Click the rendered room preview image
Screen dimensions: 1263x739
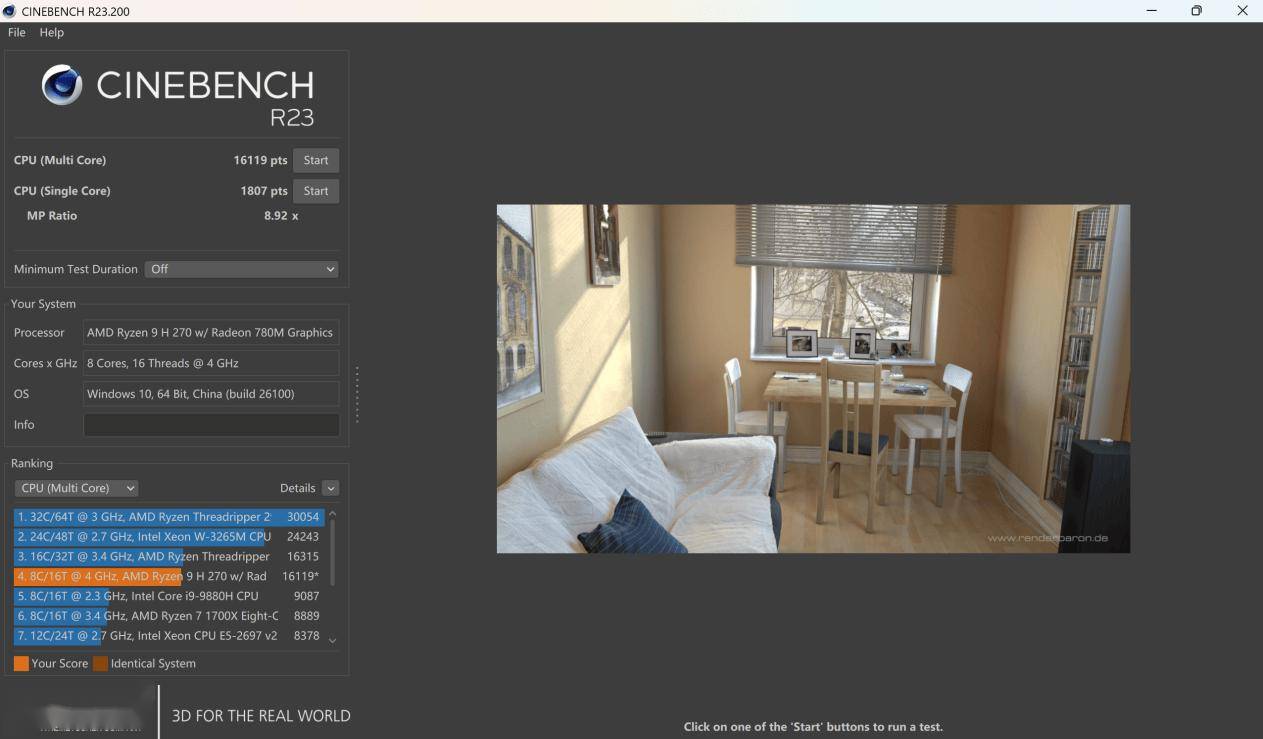[x=813, y=379]
